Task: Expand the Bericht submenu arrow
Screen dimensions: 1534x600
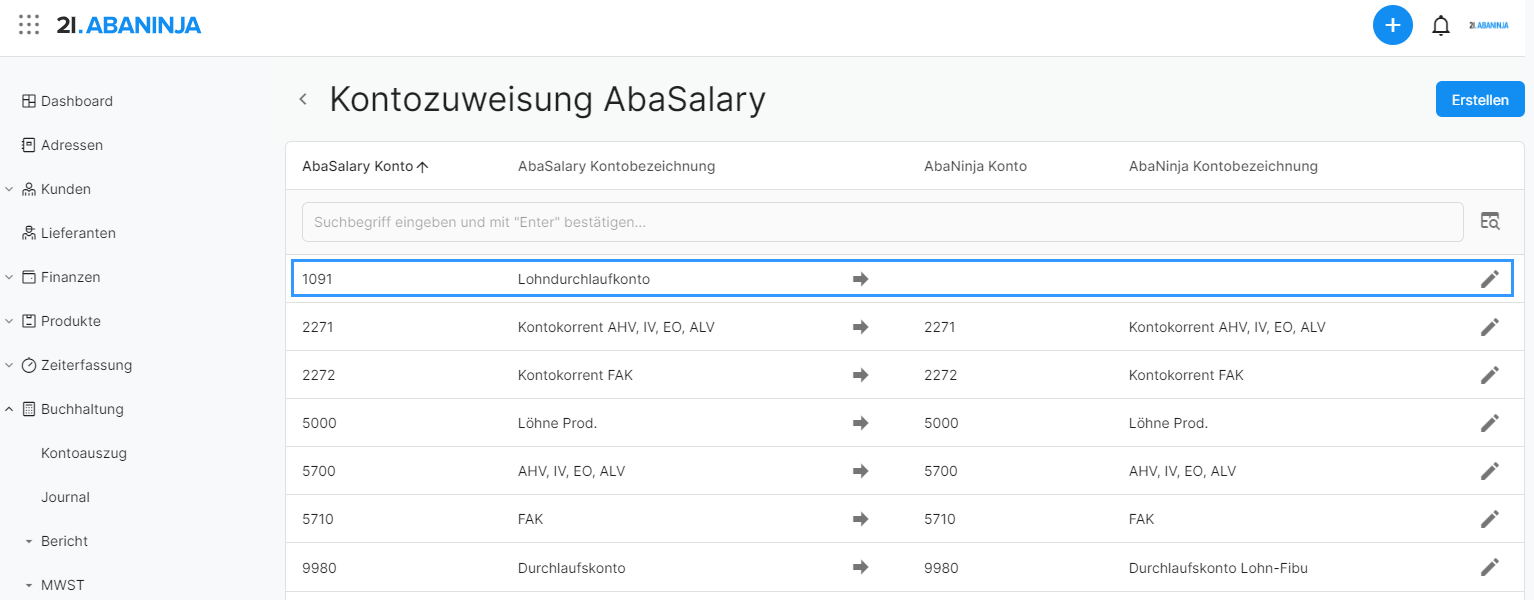Action: [29, 541]
